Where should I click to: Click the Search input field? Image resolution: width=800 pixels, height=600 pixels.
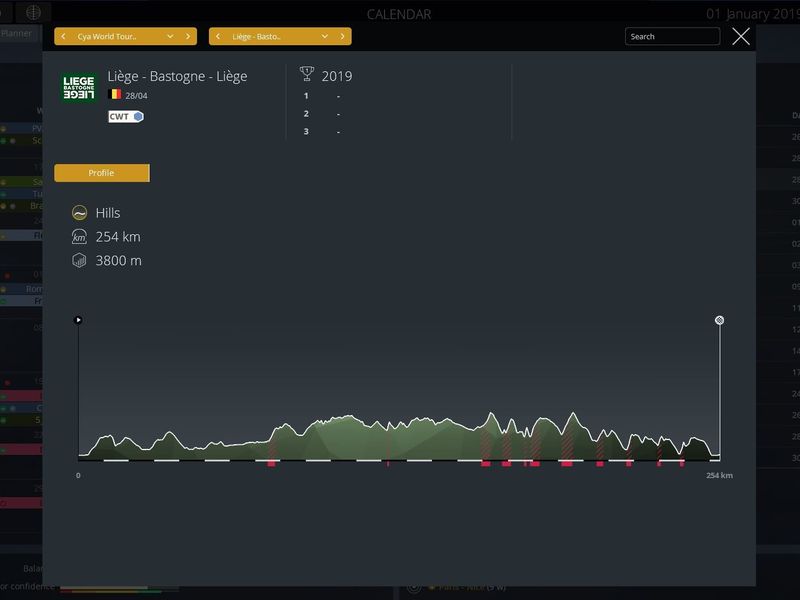pyautogui.click(x=672, y=36)
